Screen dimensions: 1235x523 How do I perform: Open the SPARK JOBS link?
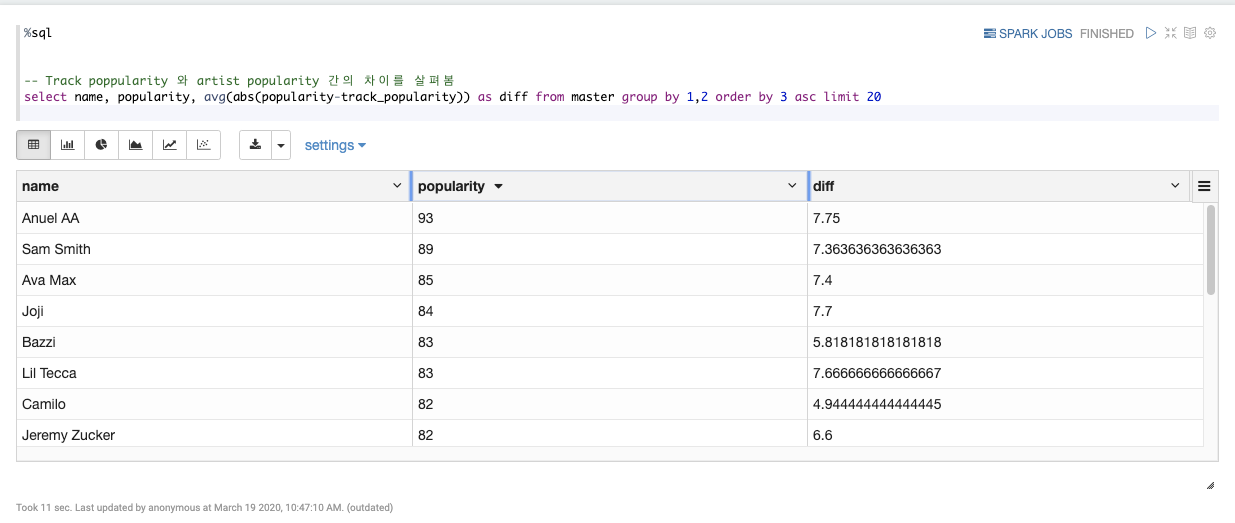pyautogui.click(x=1028, y=33)
